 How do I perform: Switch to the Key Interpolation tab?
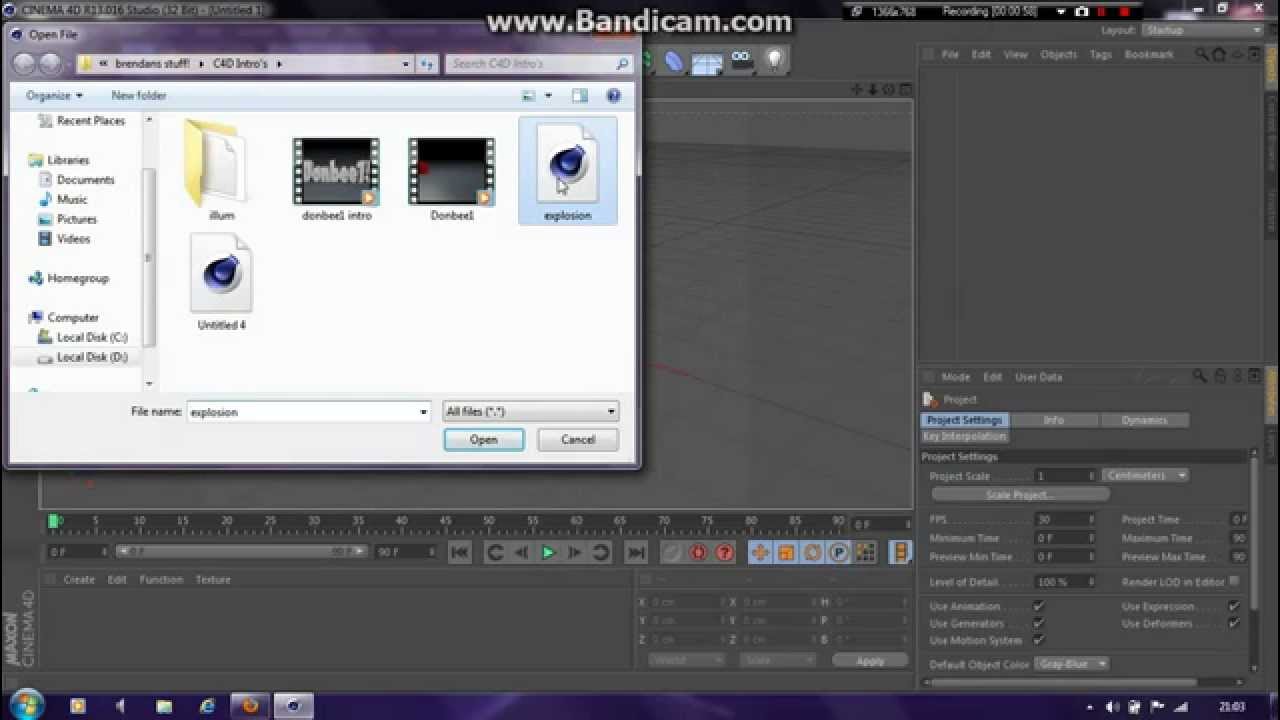click(964, 437)
